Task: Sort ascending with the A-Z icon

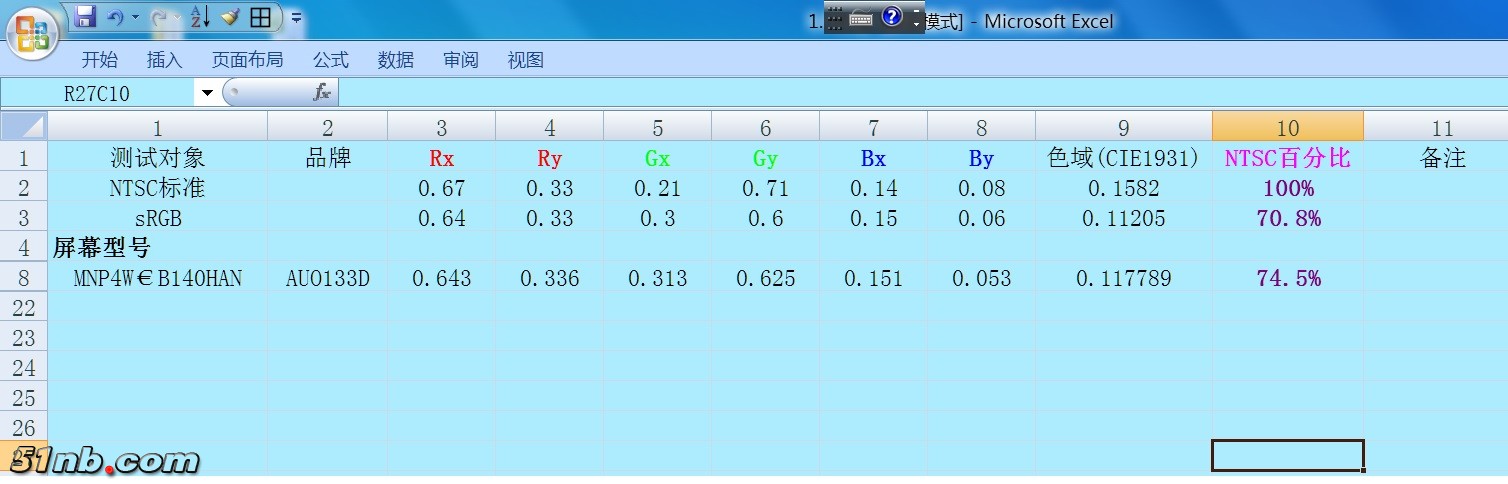Action: 200,17
